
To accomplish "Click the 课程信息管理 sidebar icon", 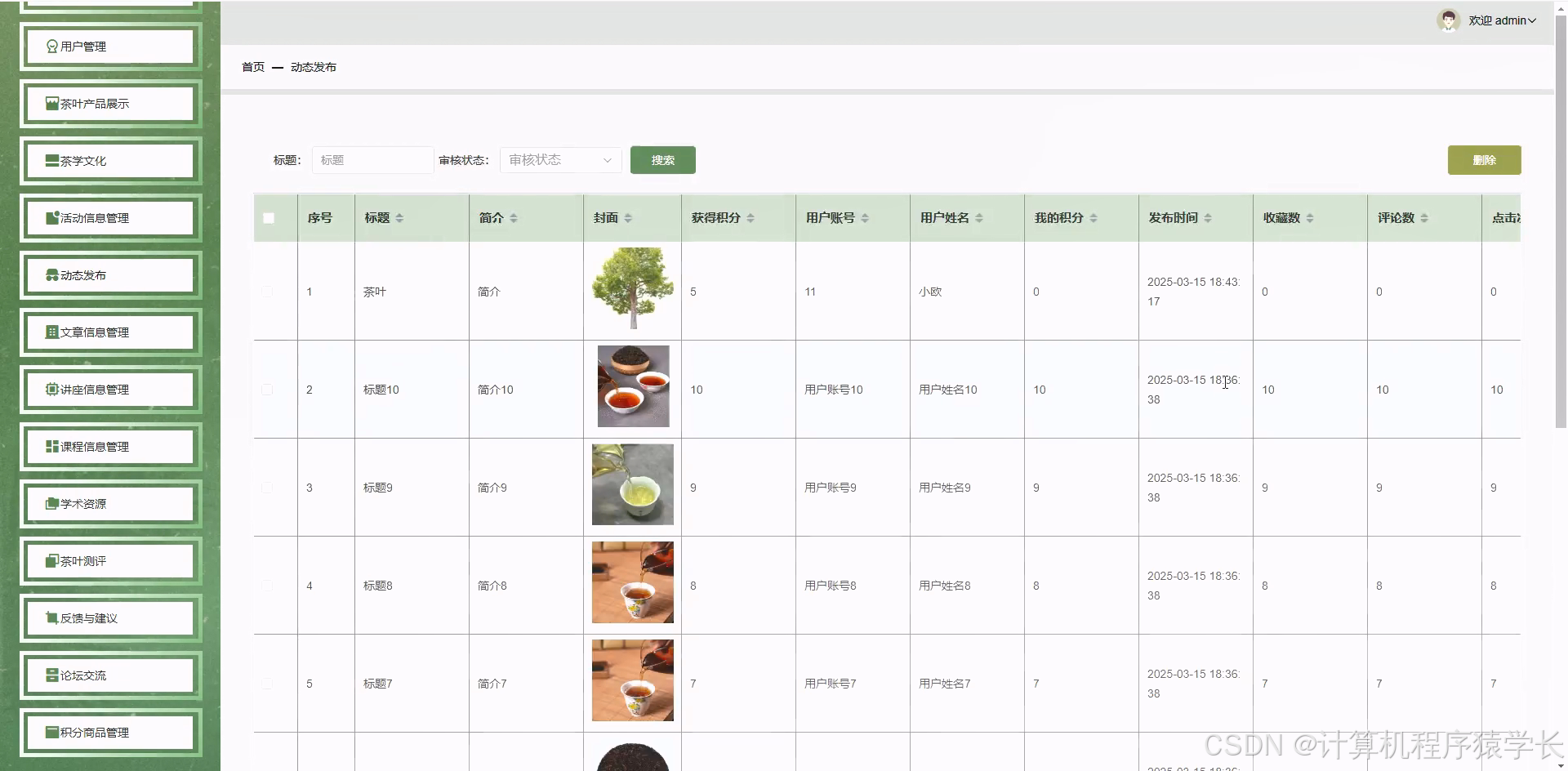I will pyautogui.click(x=52, y=447).
